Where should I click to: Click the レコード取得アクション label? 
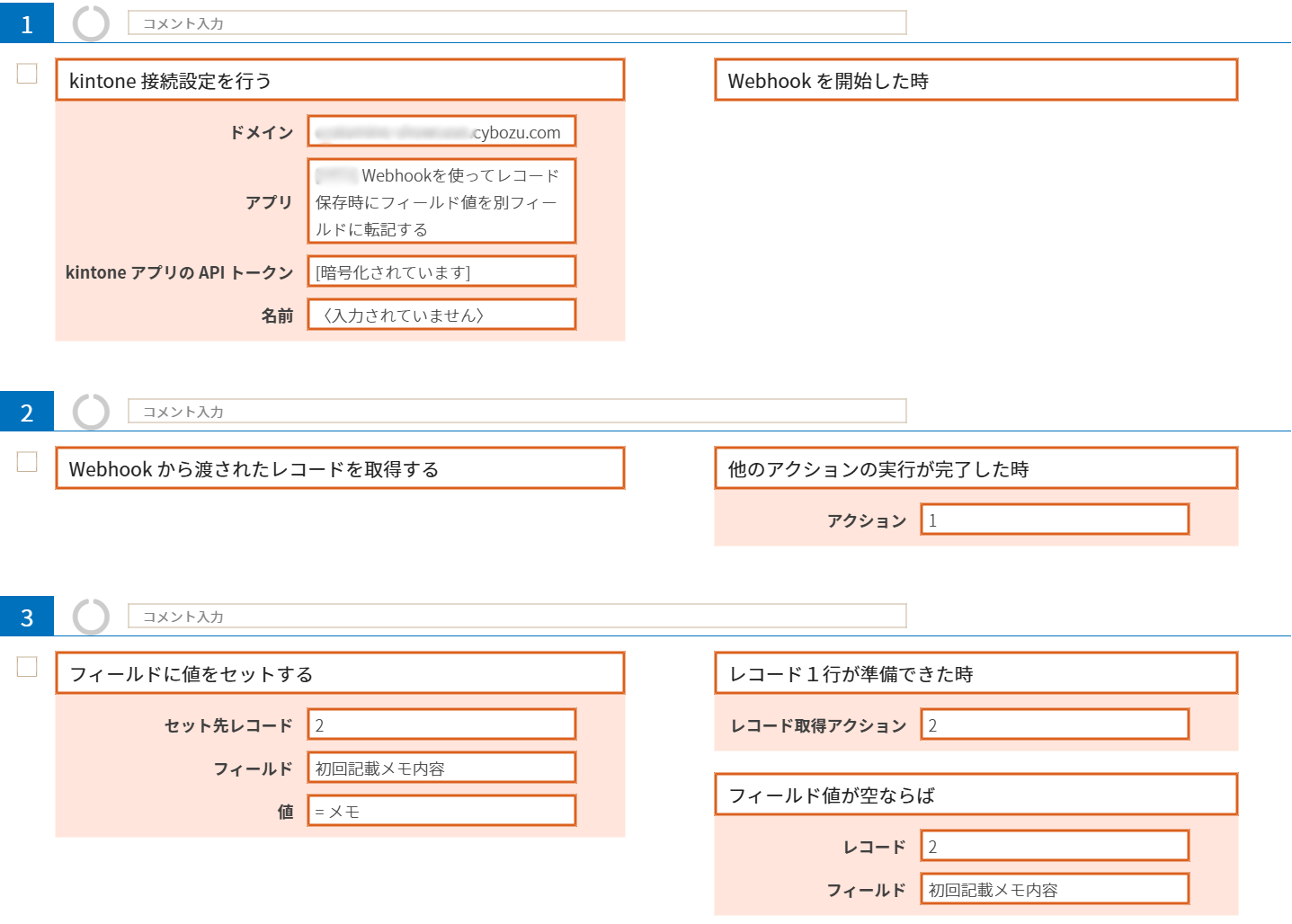tap(819, 725)
